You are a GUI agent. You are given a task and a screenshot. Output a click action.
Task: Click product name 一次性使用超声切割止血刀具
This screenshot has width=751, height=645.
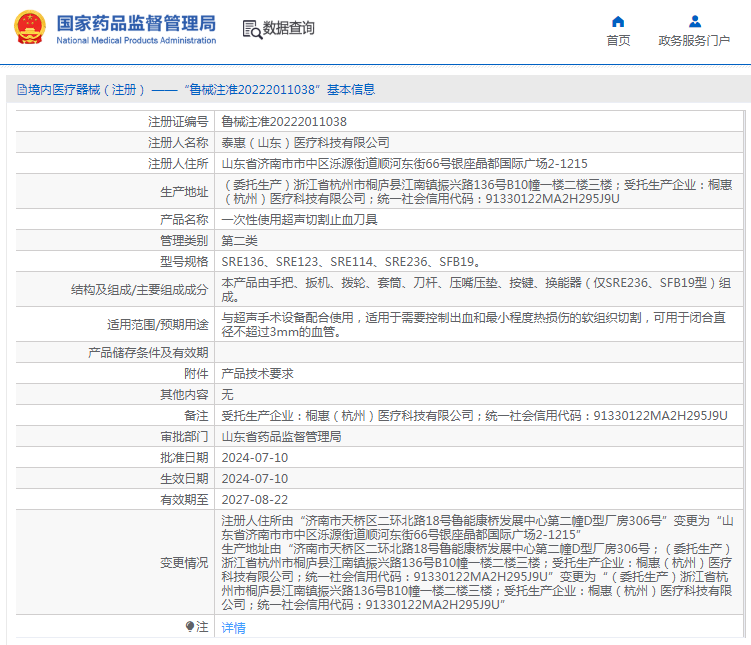pyautogui.click(x=299, y=220)
